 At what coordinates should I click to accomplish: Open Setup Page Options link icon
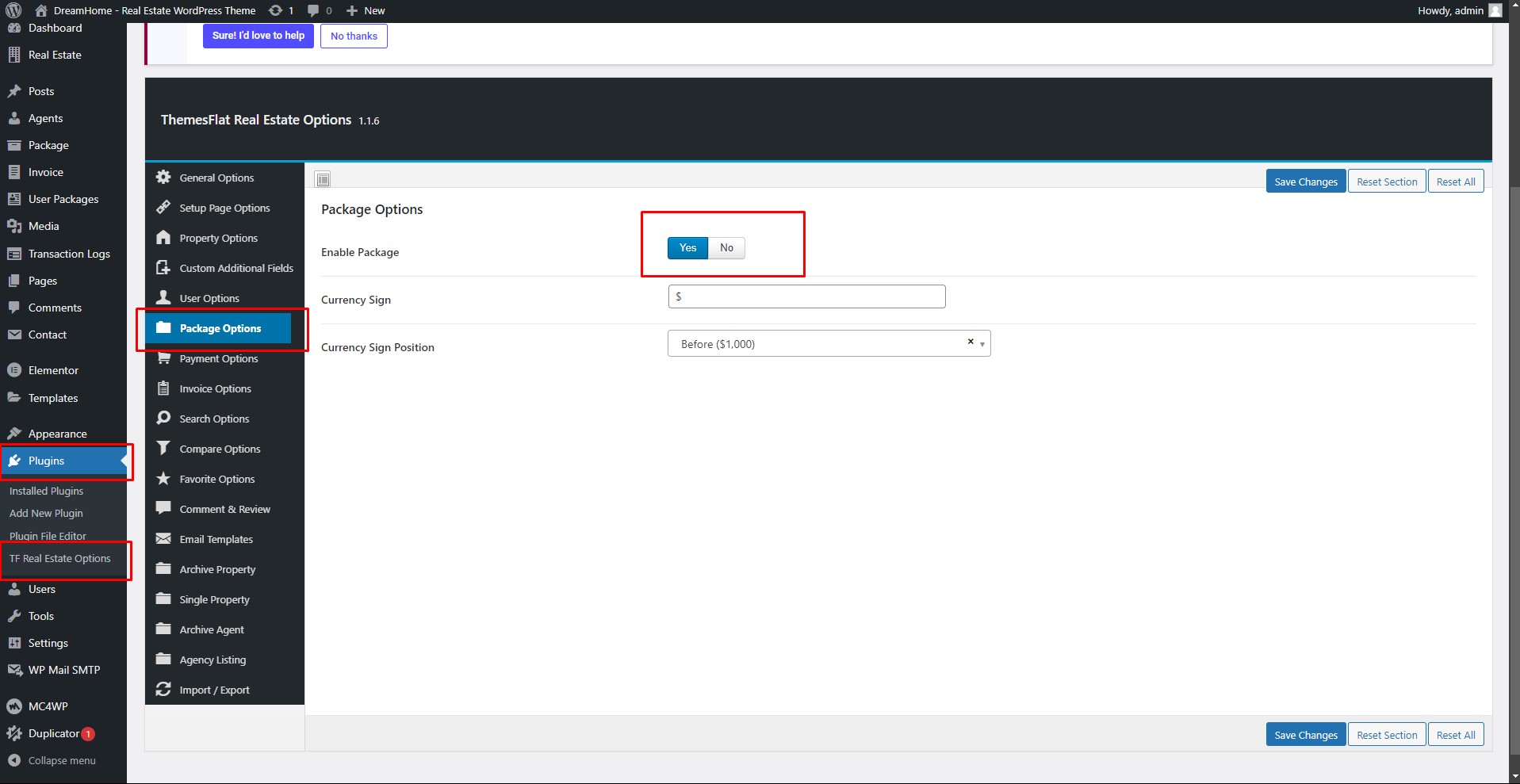pyautogui.click(x=163, y=207)
